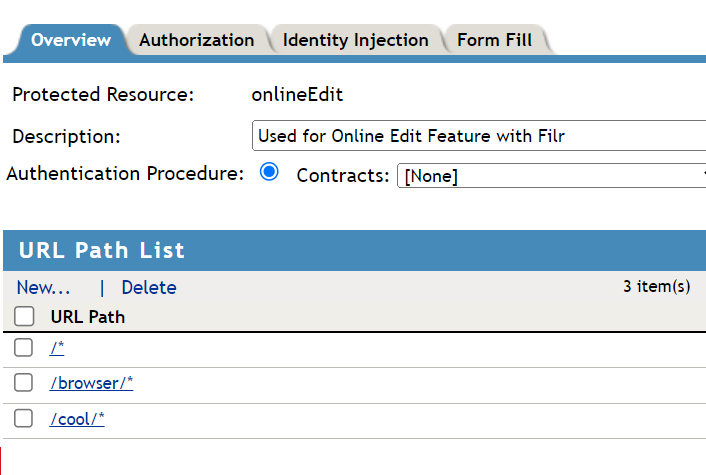706x475 pixels.
Task: Select the Form Fill tab
Action: [x=494, y=40]
